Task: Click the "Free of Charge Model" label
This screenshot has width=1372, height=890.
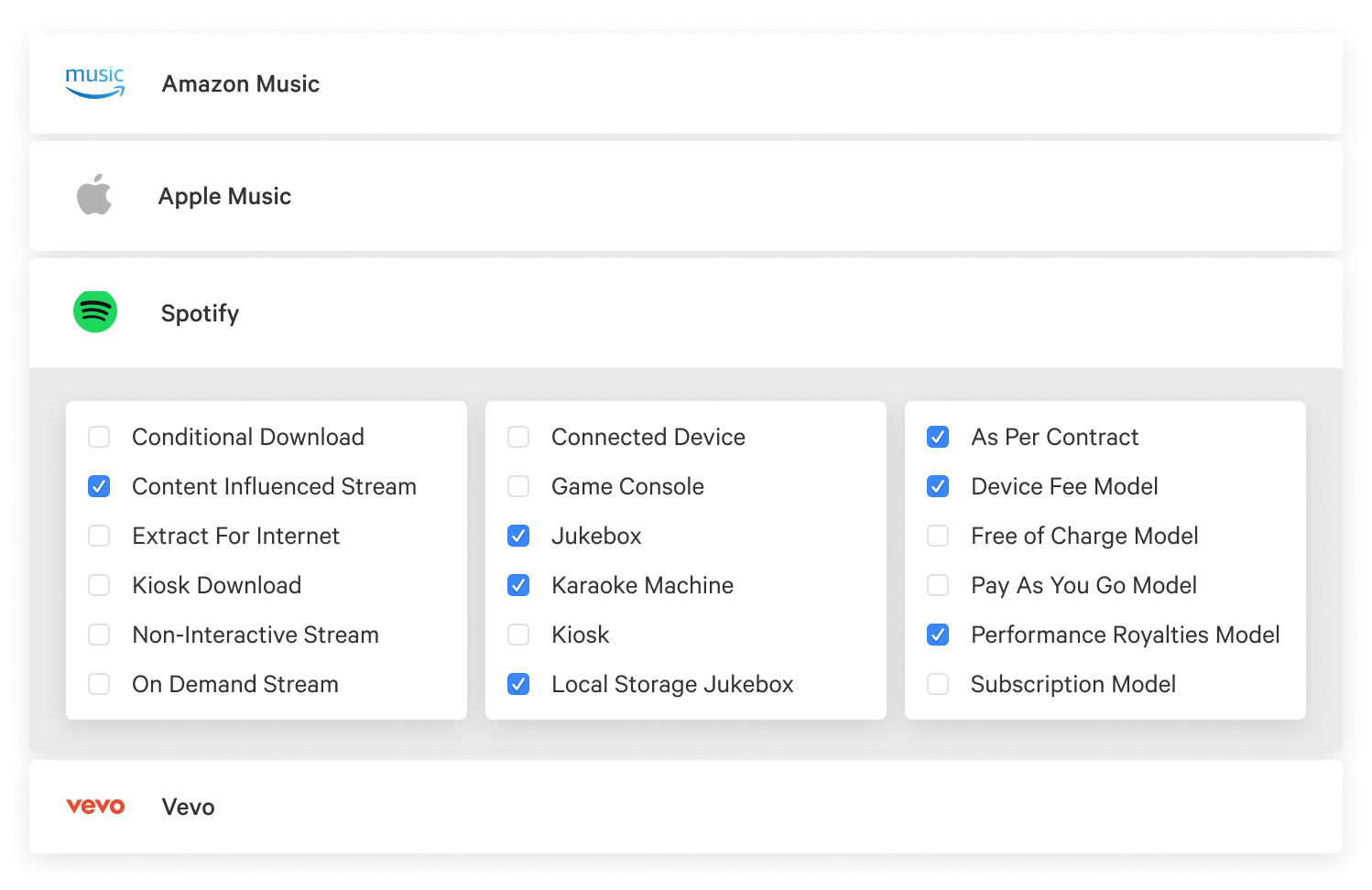Action: [1085, 536]
